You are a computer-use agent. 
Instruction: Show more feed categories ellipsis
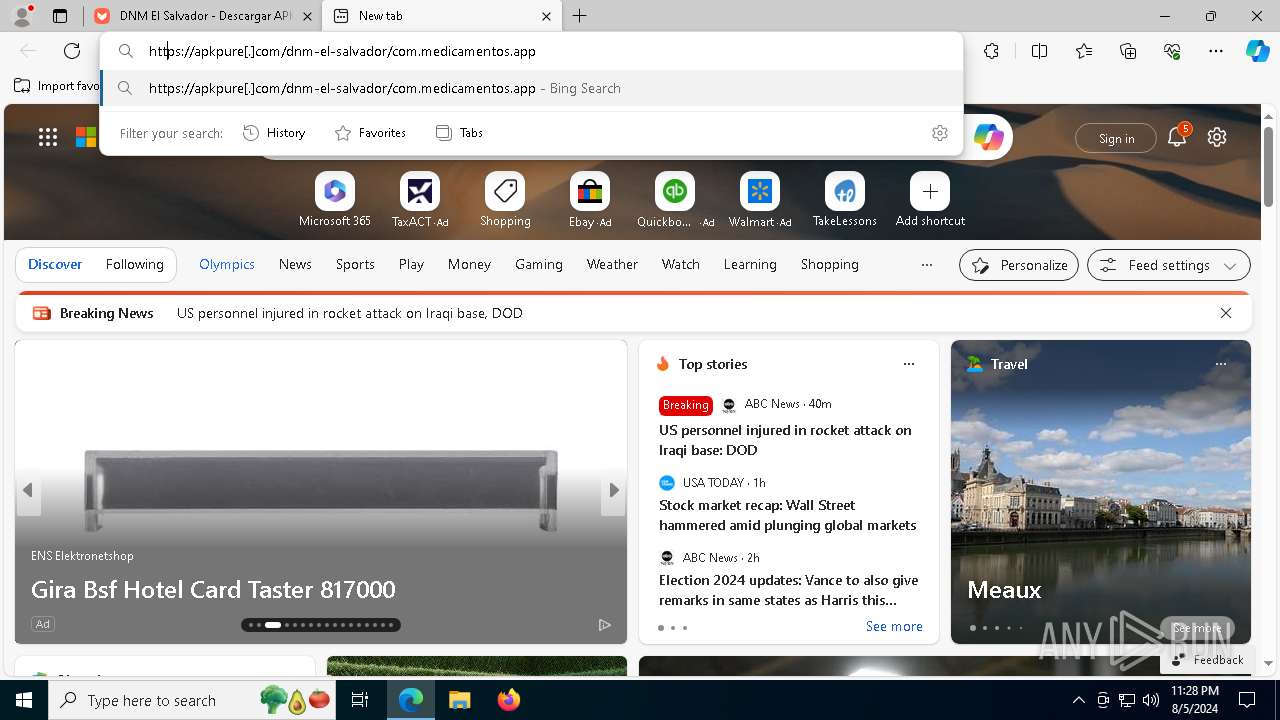pos(927,265)
